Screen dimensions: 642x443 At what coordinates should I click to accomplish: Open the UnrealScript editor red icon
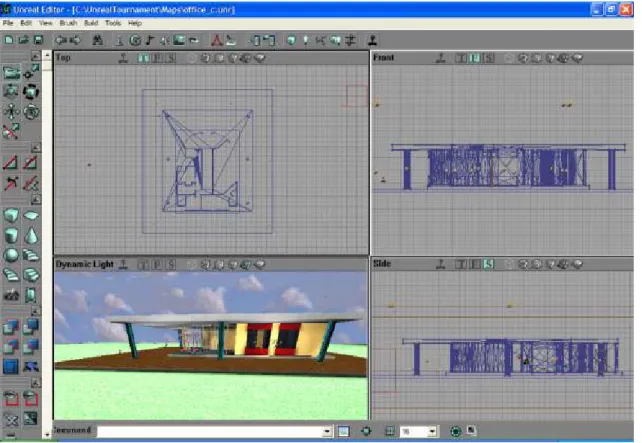(x=217, y=40)
